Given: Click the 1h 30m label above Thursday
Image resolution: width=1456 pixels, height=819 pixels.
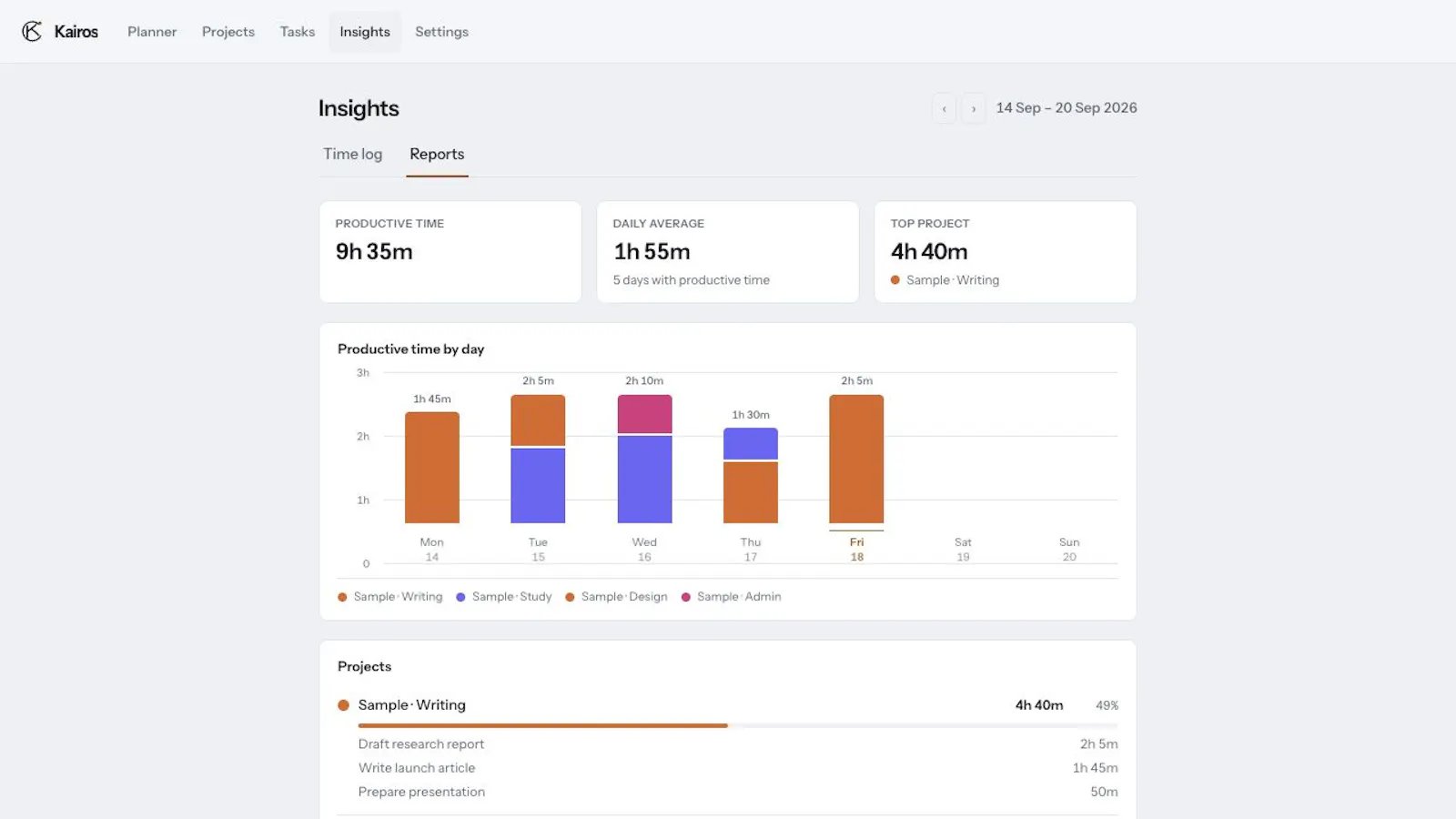Looking at the screenshot, I should click(751, 414).
